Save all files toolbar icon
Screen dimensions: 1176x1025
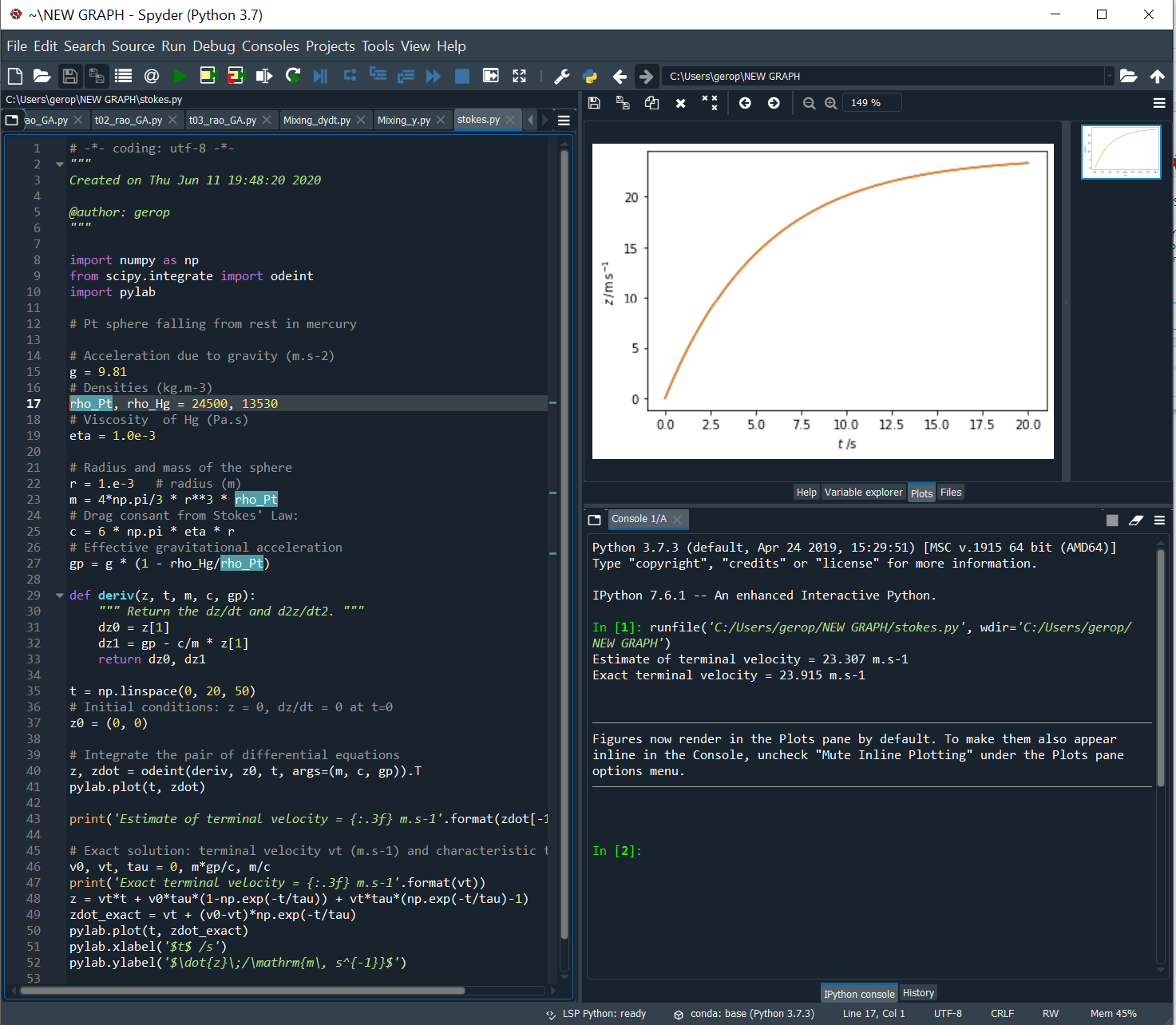[x=97, y=76]
